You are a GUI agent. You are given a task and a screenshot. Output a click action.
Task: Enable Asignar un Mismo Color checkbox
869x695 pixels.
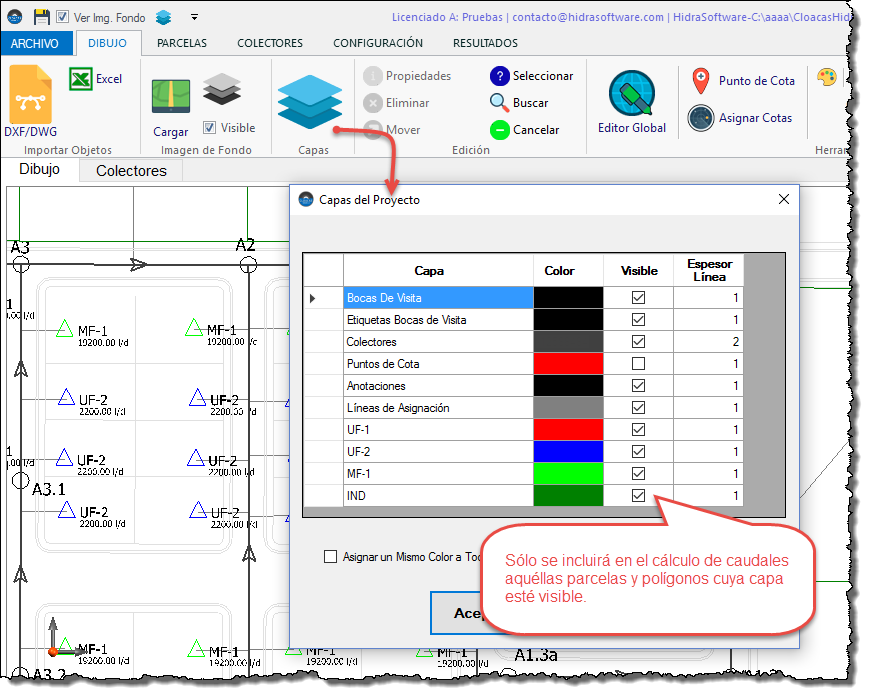331,557
